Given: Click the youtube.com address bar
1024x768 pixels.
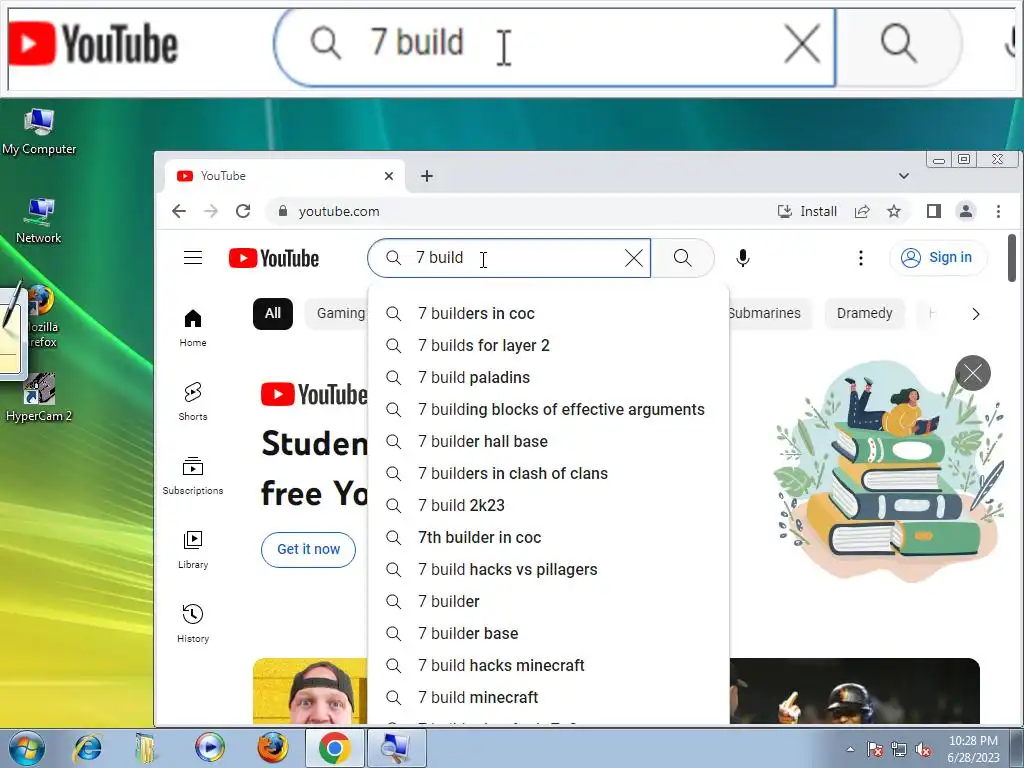Looking at the screenshot, I should pos(522,211).
